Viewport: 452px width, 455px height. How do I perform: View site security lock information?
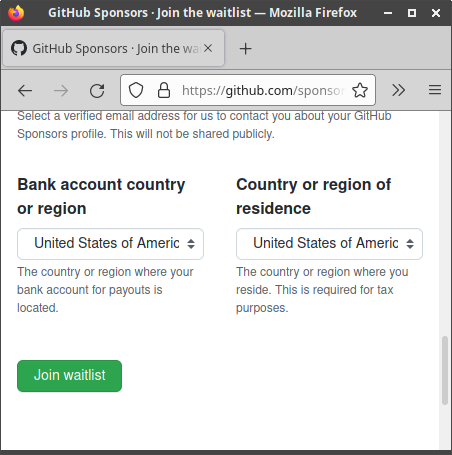coord(164,90)
